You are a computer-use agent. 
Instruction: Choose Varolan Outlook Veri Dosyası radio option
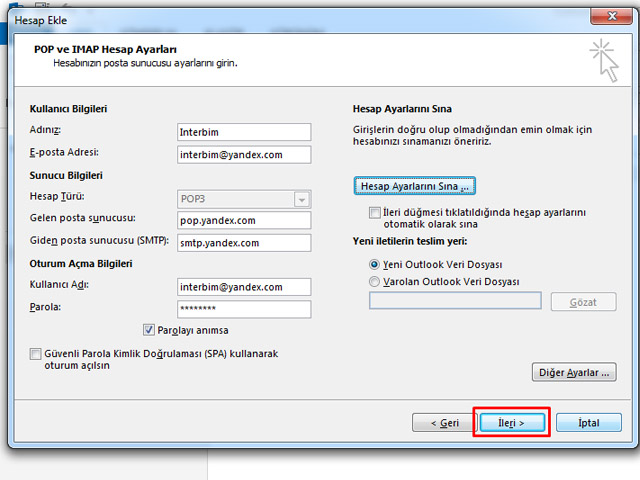pos(375,282)
